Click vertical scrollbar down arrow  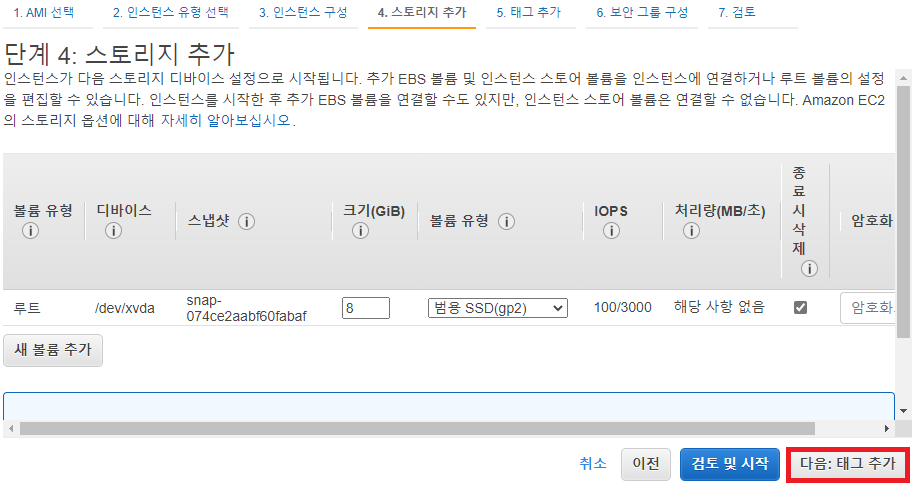904,411
